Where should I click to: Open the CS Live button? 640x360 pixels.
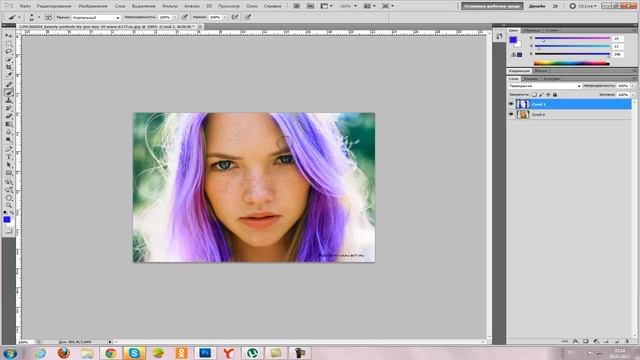[x=584, y=6]
